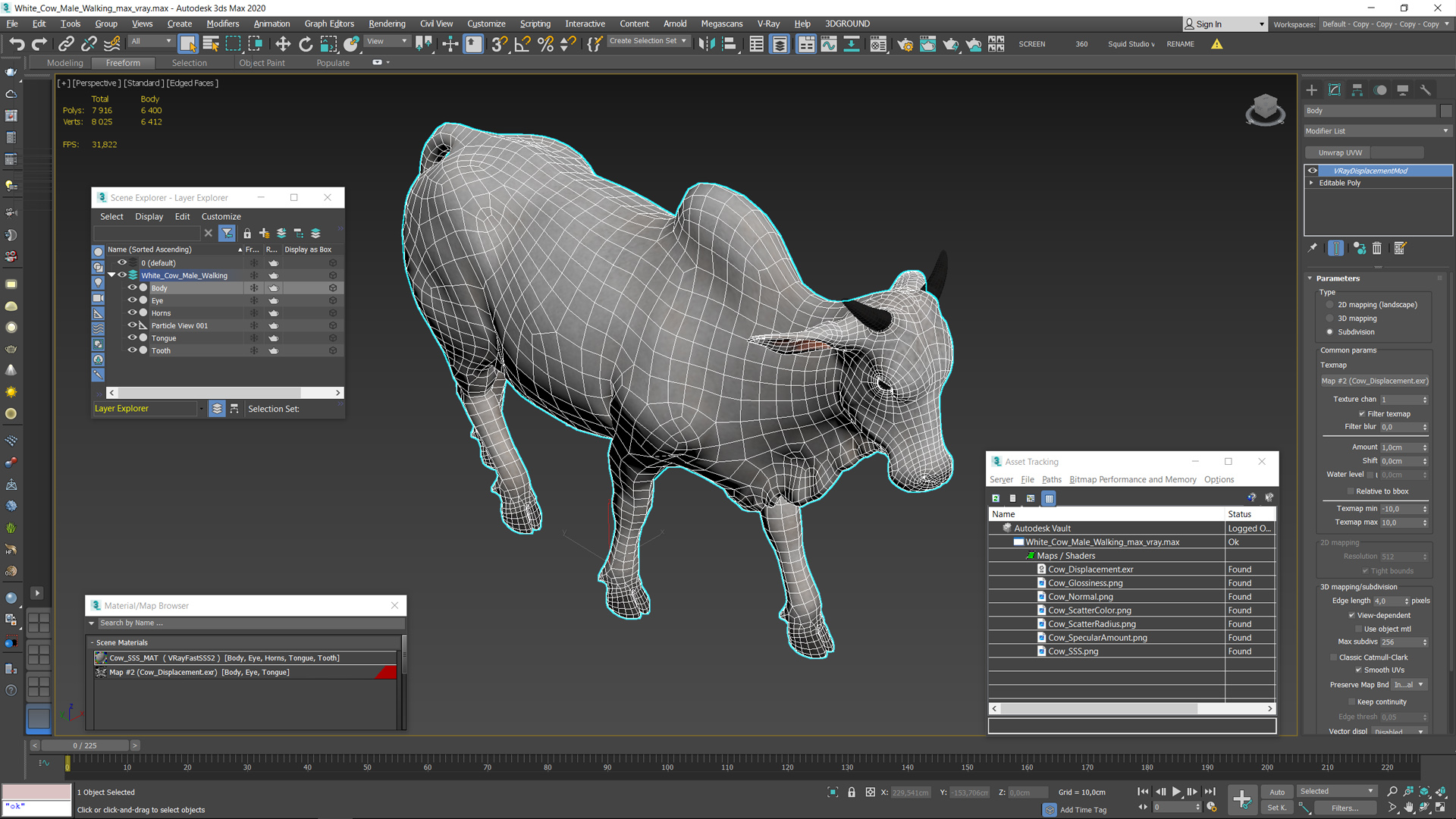
Task: Open the Utilities wrench panel tab
Action: (1425, 89)
